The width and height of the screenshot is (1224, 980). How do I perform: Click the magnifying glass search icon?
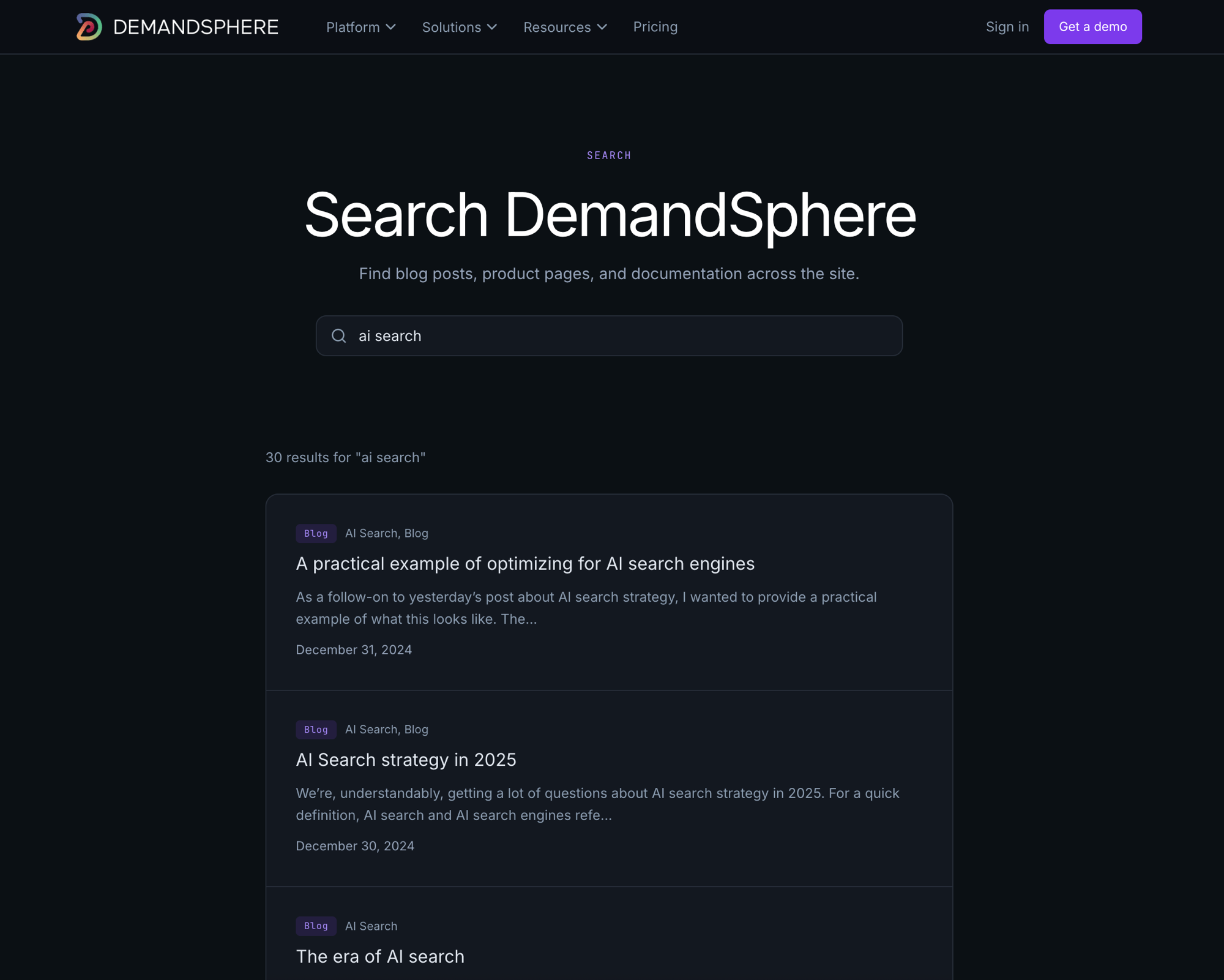click(339, 335)
